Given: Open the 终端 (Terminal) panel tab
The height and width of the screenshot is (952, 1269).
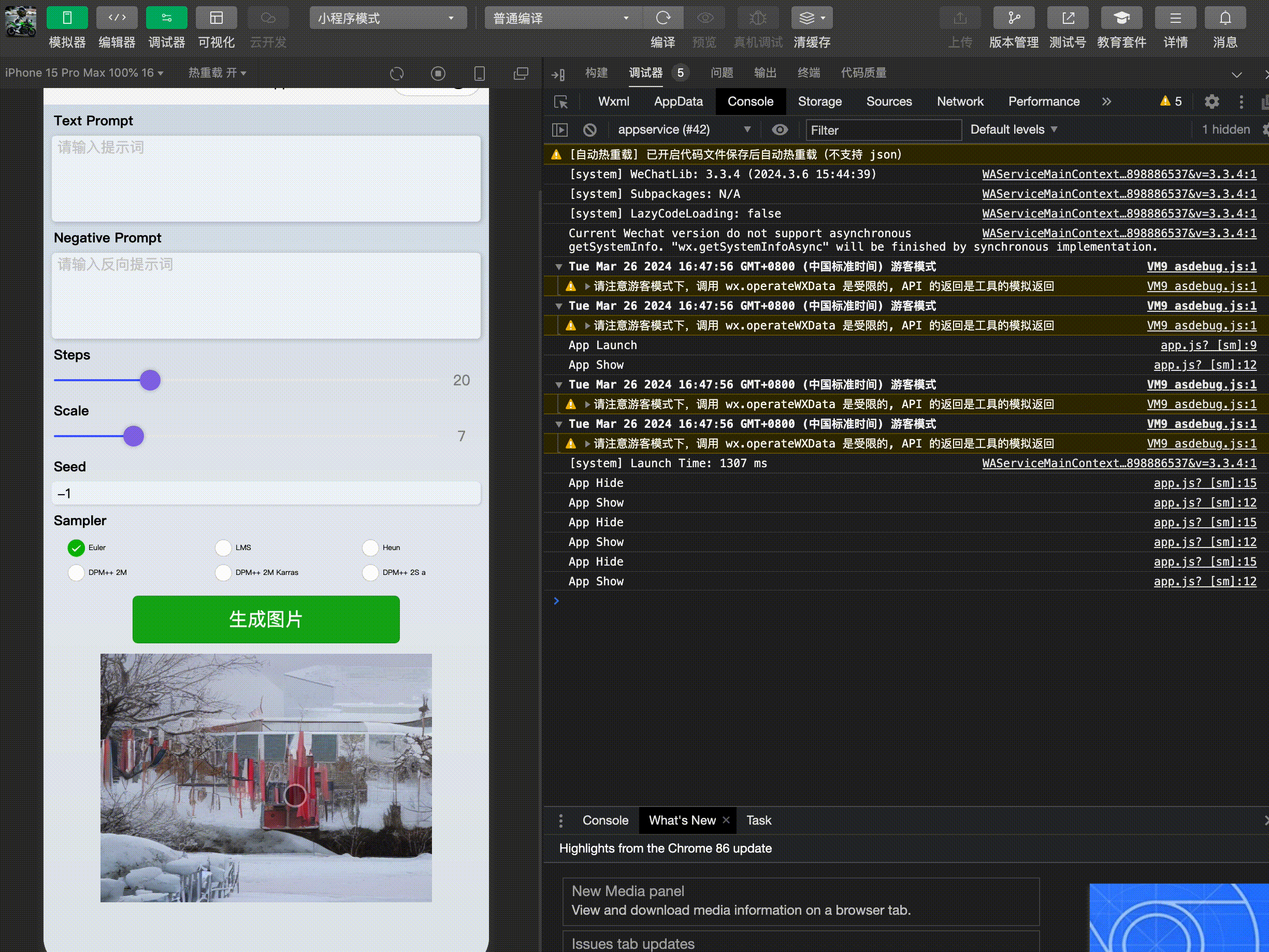Looking at the screenshot, I should pos(809,73).
